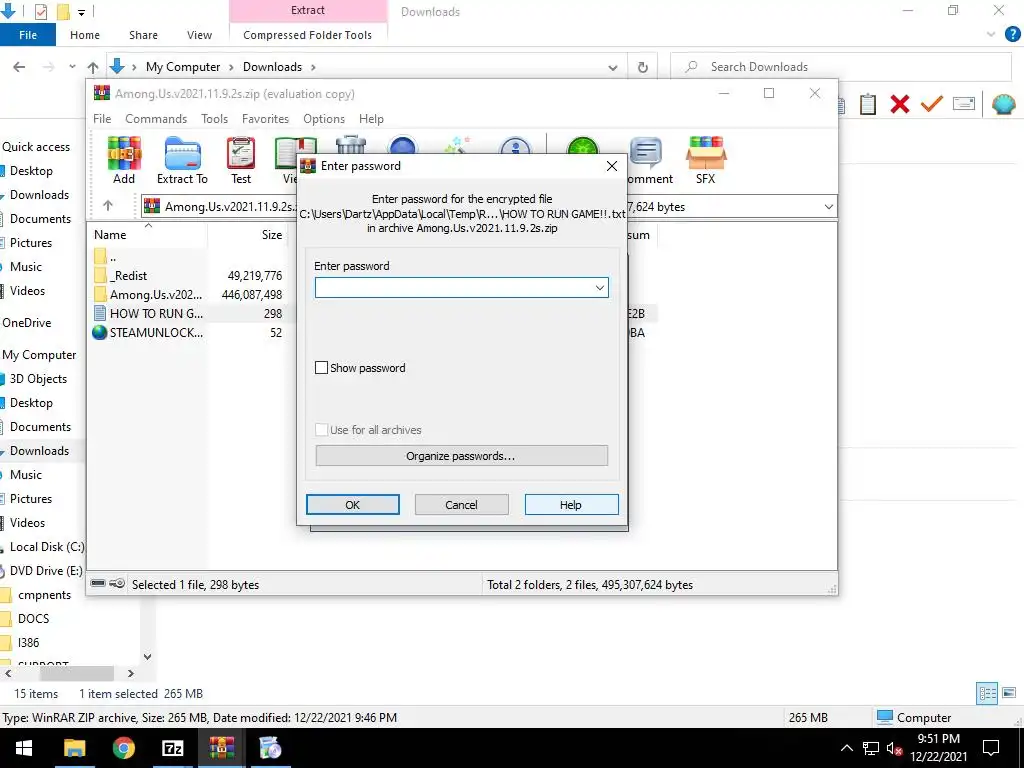Switch Explorer to large icons view
The image size is (1024, 768).
click(1009, 693)
